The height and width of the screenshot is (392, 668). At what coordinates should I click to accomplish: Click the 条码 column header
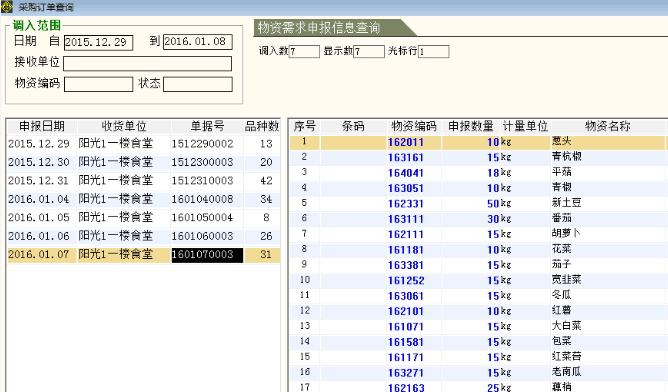[x=353, y=127]
